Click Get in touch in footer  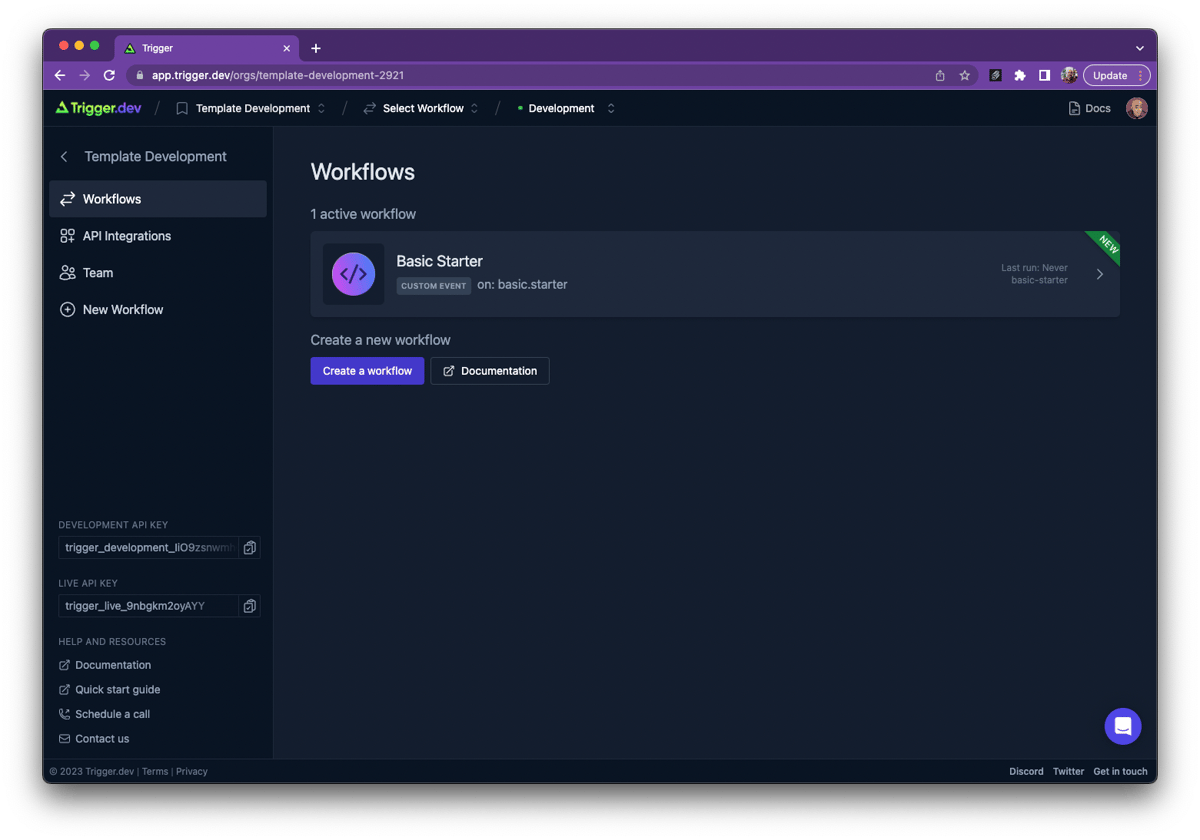[x=1120, y=771]
